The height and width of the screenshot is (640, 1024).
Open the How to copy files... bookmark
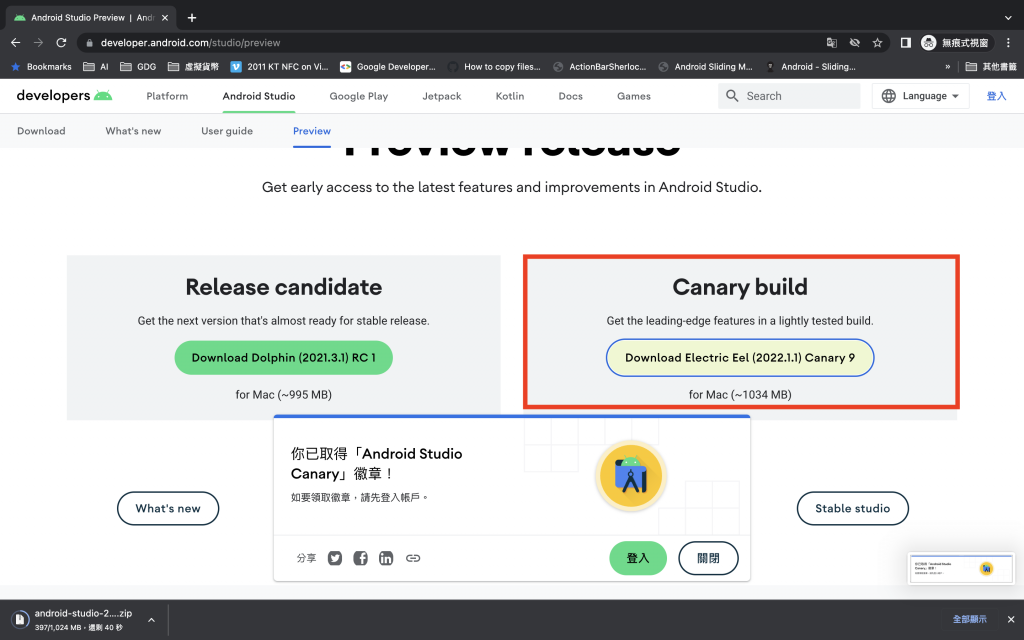coord(494,67)
